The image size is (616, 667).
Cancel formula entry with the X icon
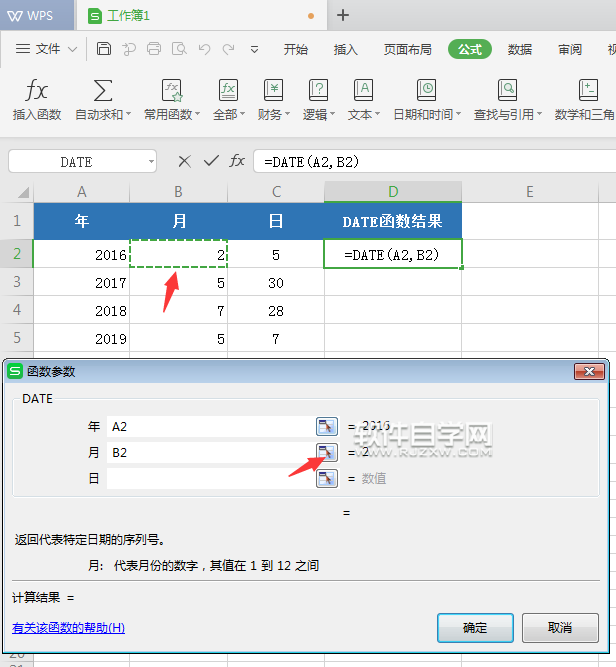coord(185,161)
